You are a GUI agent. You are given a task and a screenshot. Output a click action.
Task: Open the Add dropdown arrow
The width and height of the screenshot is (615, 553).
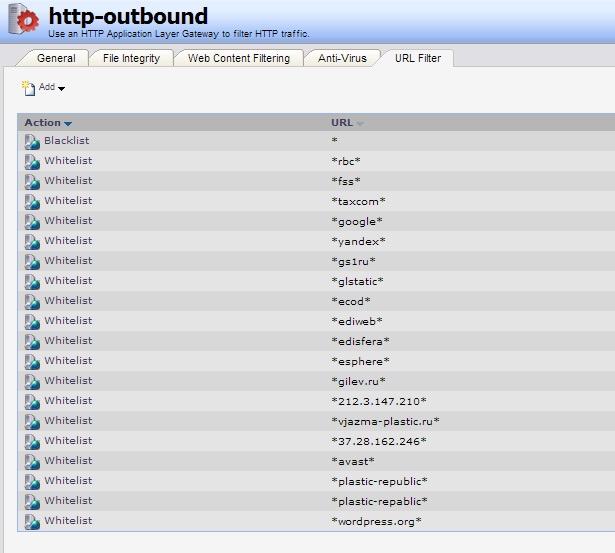tap(62, 89)
